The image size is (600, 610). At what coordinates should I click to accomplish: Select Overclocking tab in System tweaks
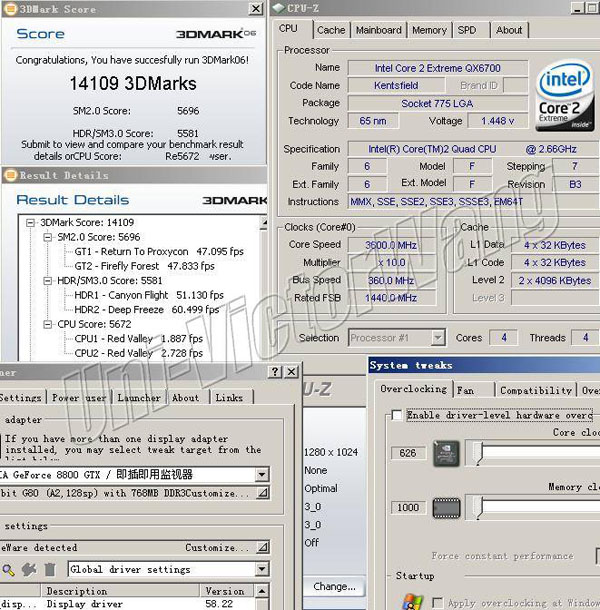[x=413, y=389]
